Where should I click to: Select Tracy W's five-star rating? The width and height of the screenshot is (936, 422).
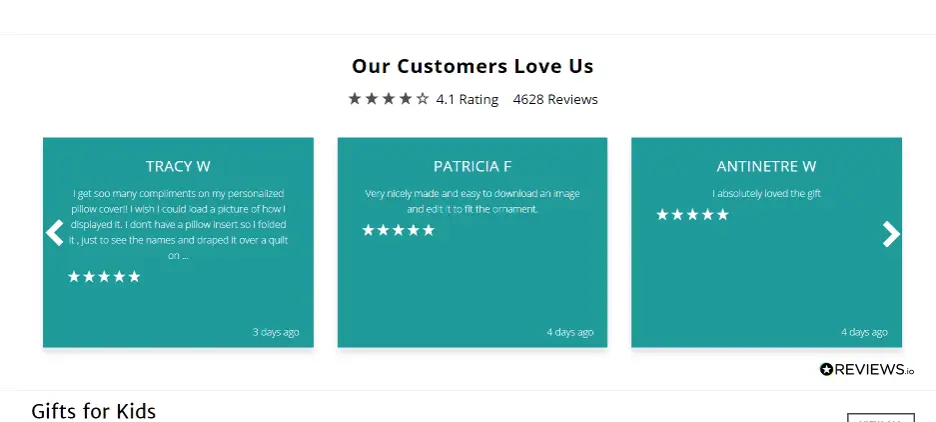click(x=104, y=276)
